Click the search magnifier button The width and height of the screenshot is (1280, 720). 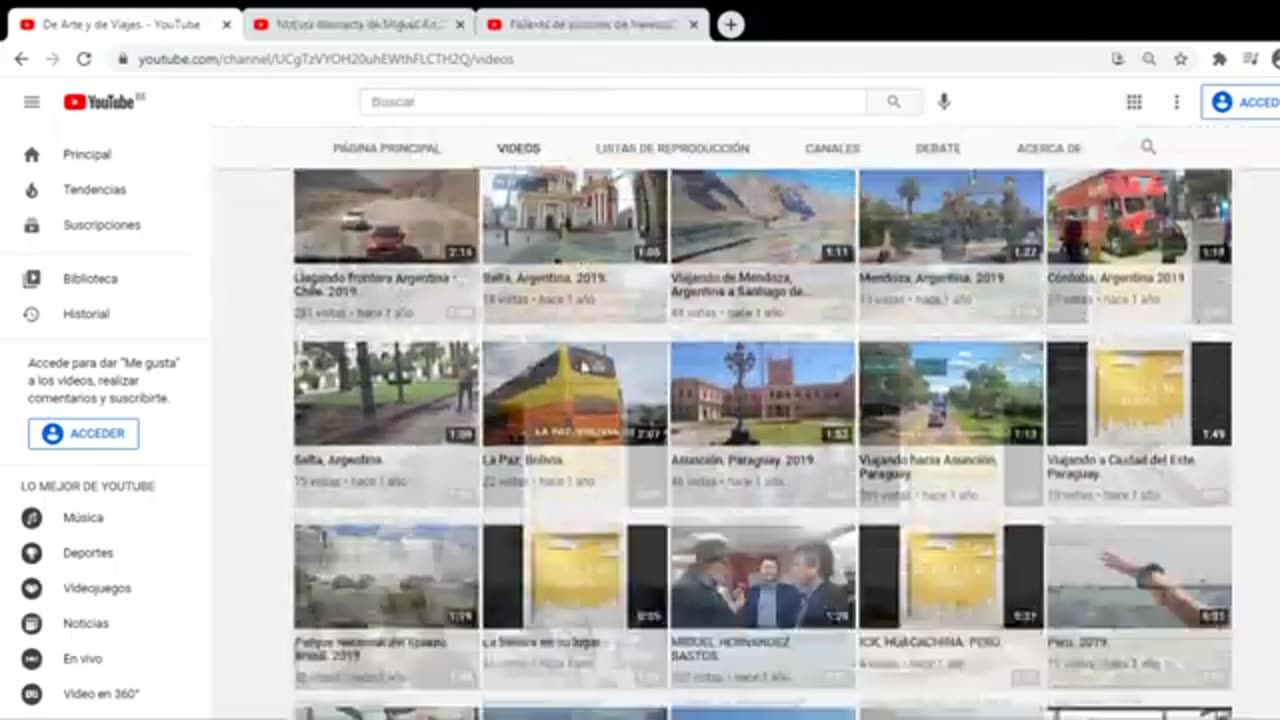coord(894,102)
